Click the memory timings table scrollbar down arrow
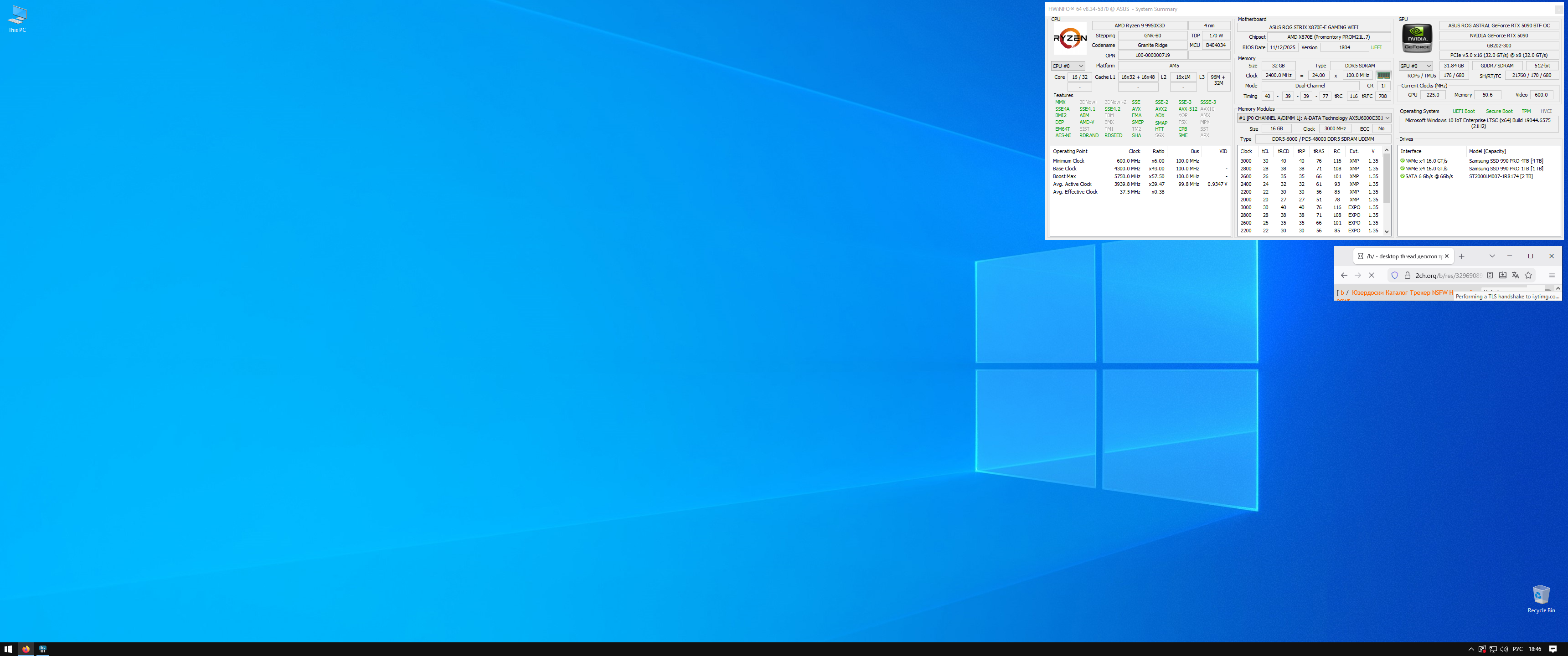The width and height of the screenshot is (1568, 656). [1387, 231]
